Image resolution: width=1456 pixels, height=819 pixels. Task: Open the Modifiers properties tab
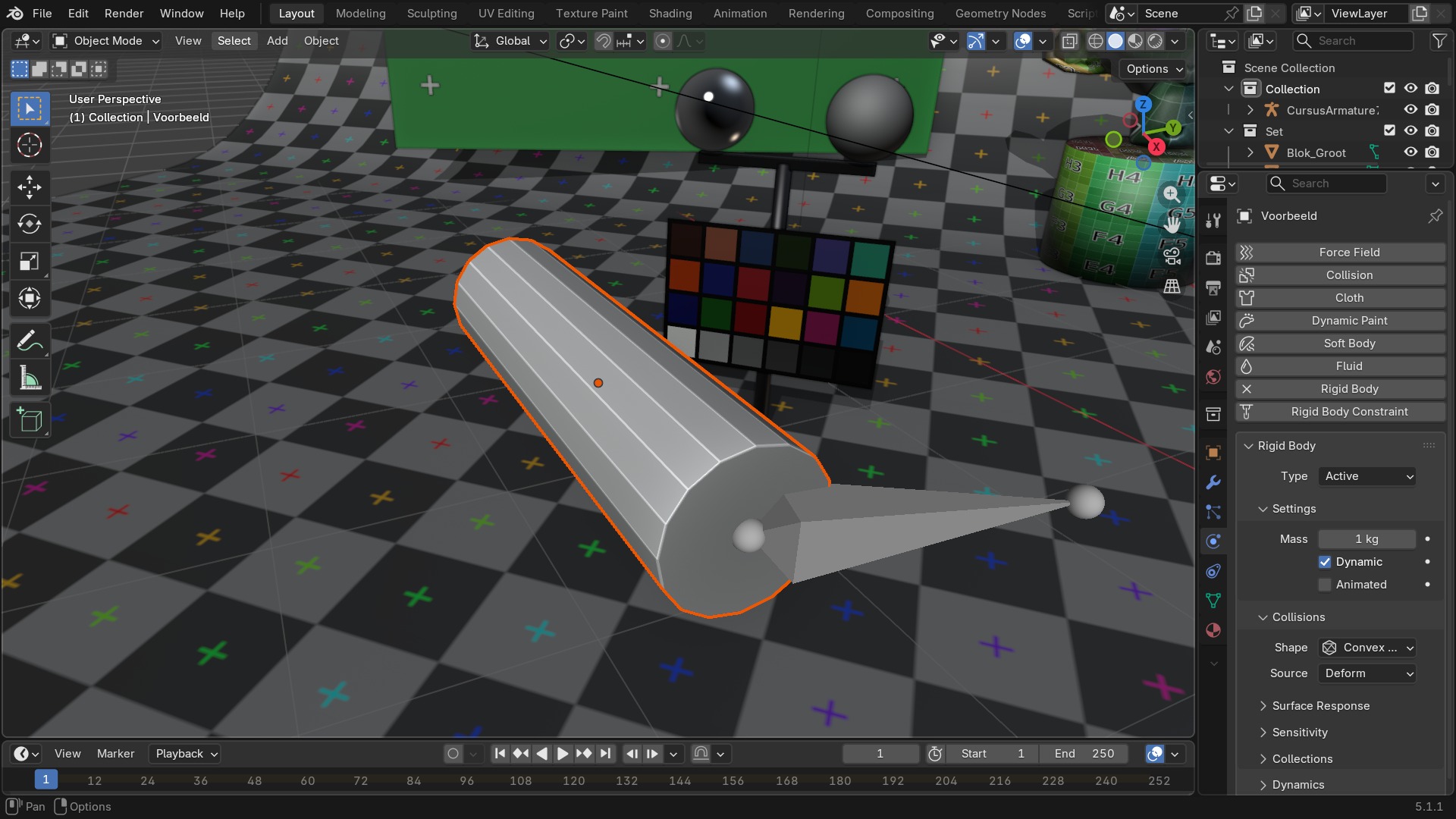[1213, 482]
